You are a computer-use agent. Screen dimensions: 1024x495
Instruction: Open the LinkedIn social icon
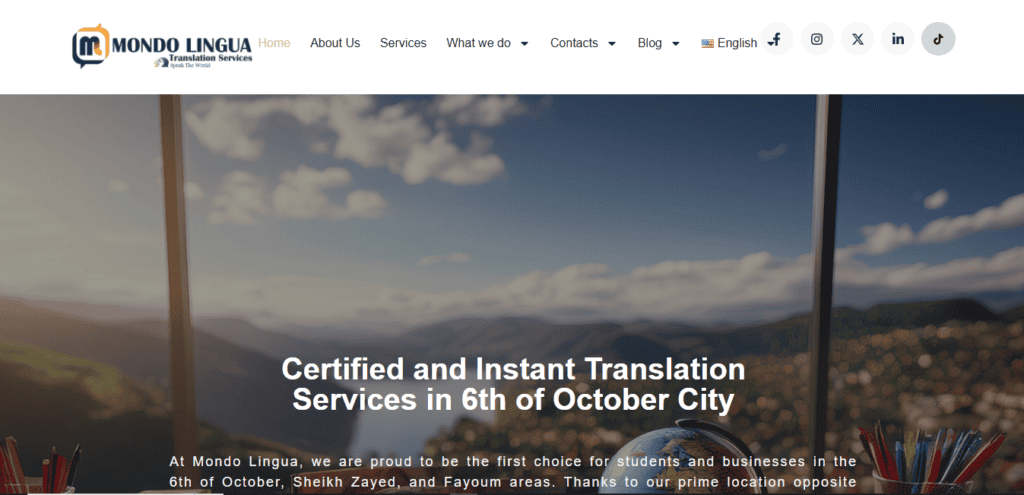tap(898, 39)
